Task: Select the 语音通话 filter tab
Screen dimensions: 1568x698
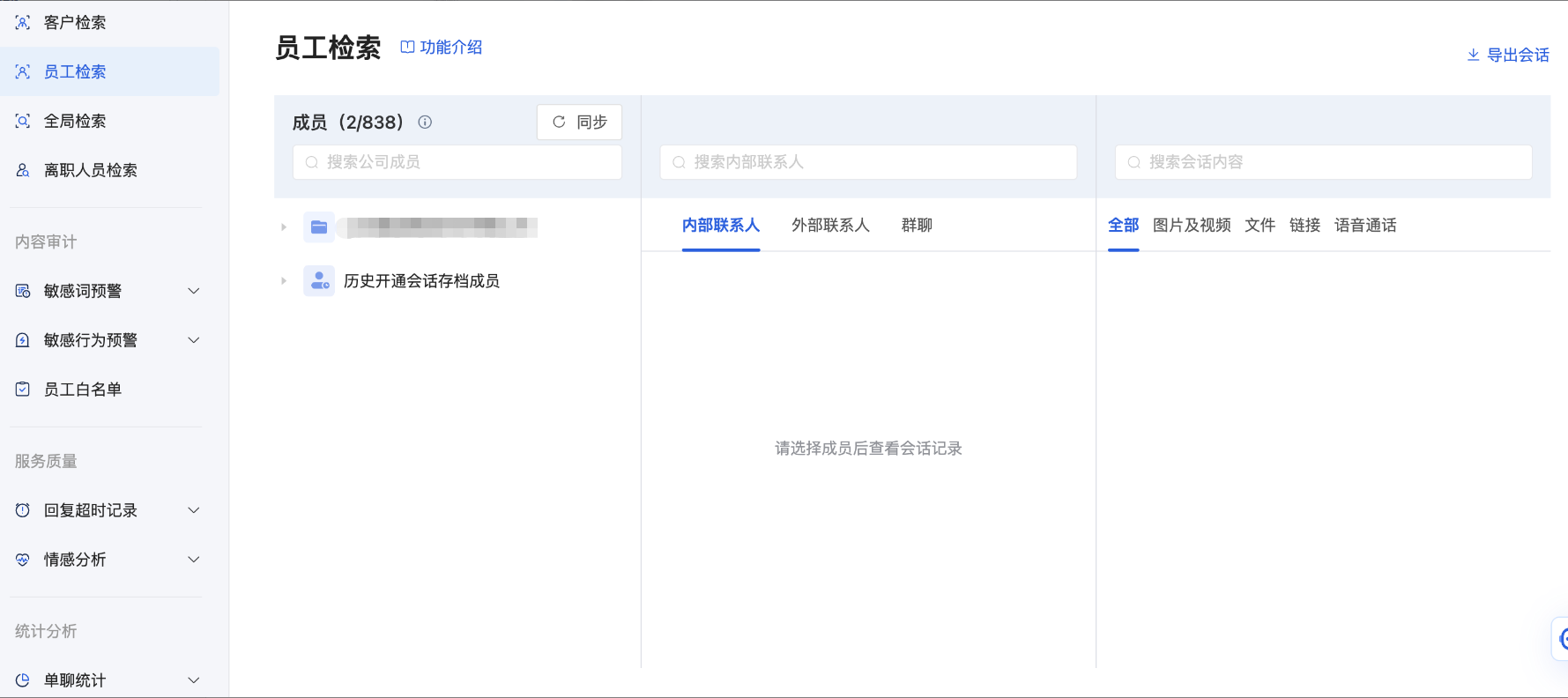Action: [1365, 226]
